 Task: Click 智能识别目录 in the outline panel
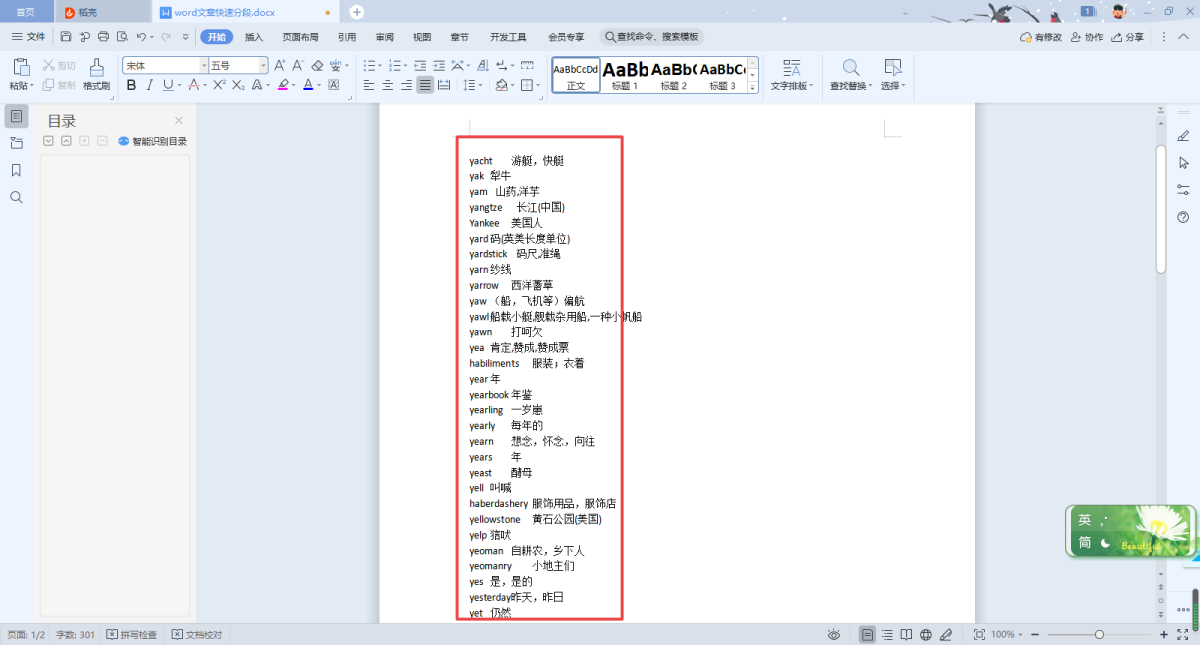click(x=153, y=141)
